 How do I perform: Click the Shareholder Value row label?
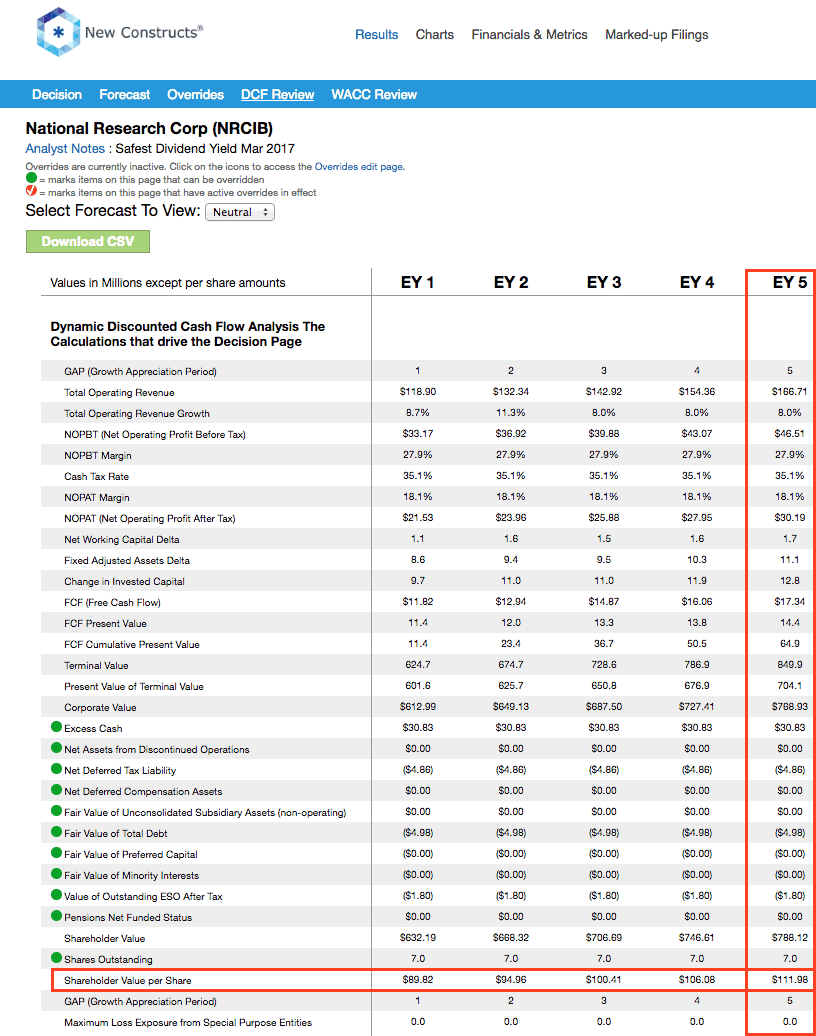point(104,938)
